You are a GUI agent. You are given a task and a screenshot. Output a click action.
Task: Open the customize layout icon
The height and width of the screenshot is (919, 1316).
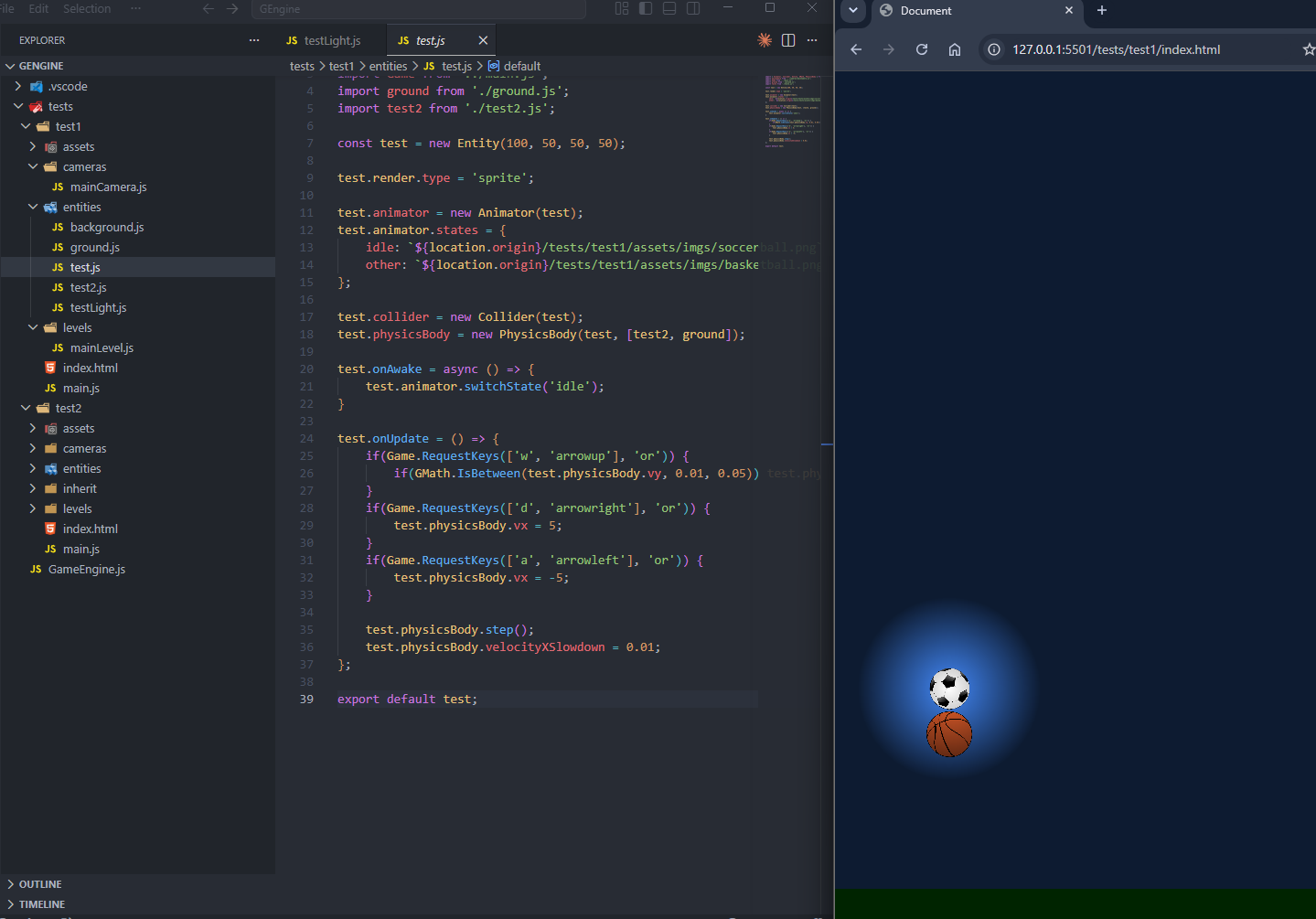[x=622, y=8]
